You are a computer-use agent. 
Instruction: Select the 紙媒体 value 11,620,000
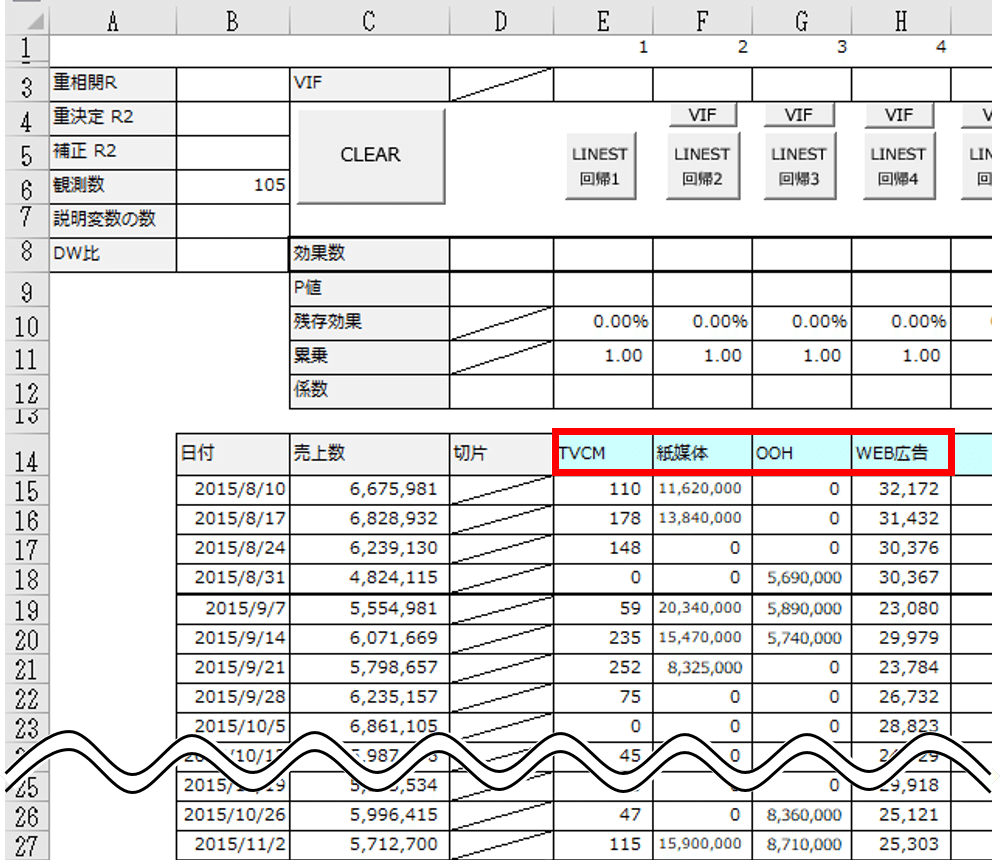702,490
